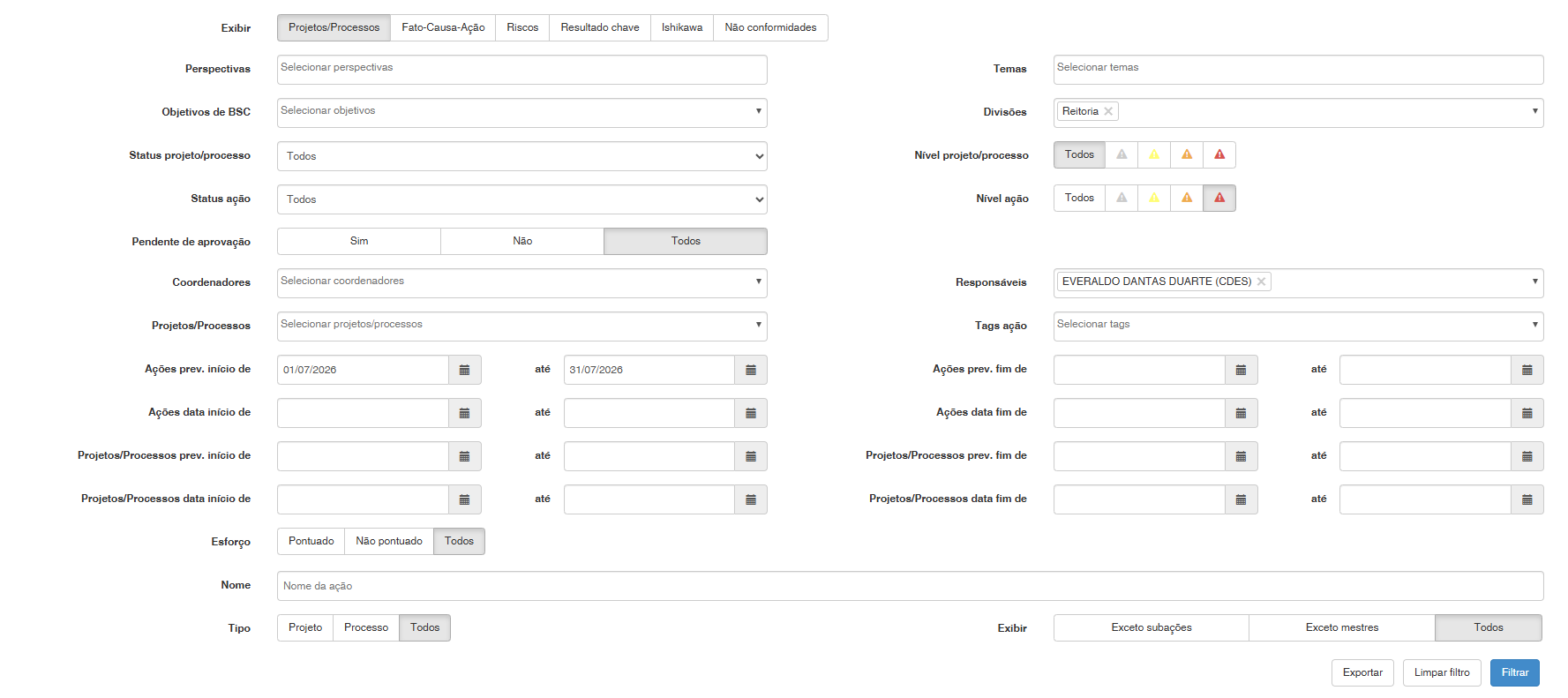
Task: Select Todos in Nível ação
Action: coord(1079,198)
